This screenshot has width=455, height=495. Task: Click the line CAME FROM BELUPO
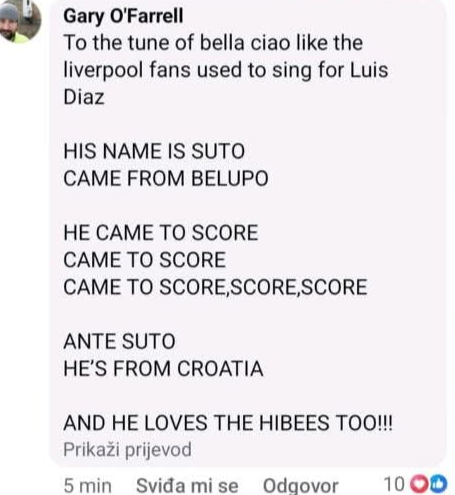tap(166, 178)
